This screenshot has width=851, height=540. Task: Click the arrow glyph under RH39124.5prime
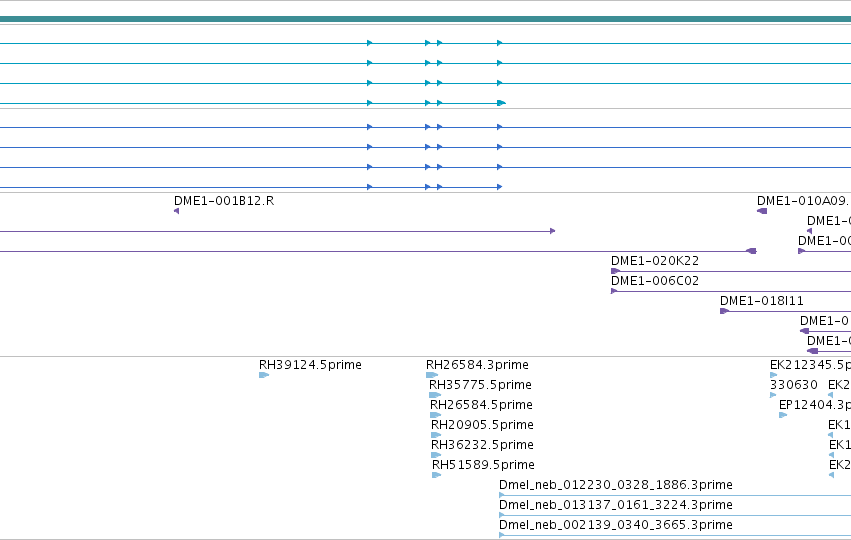[264, 375]
